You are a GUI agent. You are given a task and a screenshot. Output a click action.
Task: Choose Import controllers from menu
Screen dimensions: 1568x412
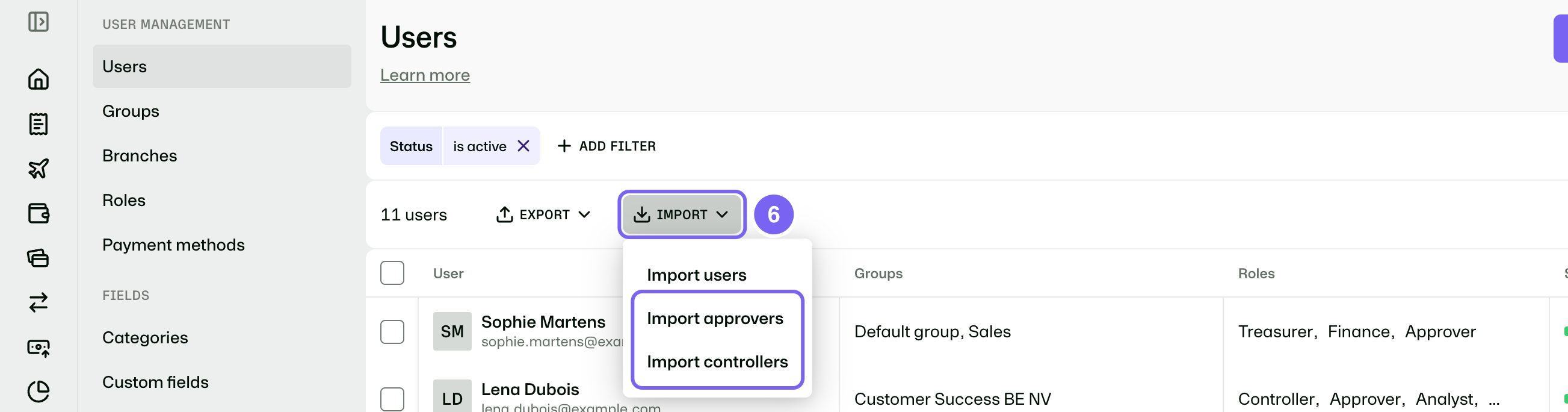click(x=717, y=361)
